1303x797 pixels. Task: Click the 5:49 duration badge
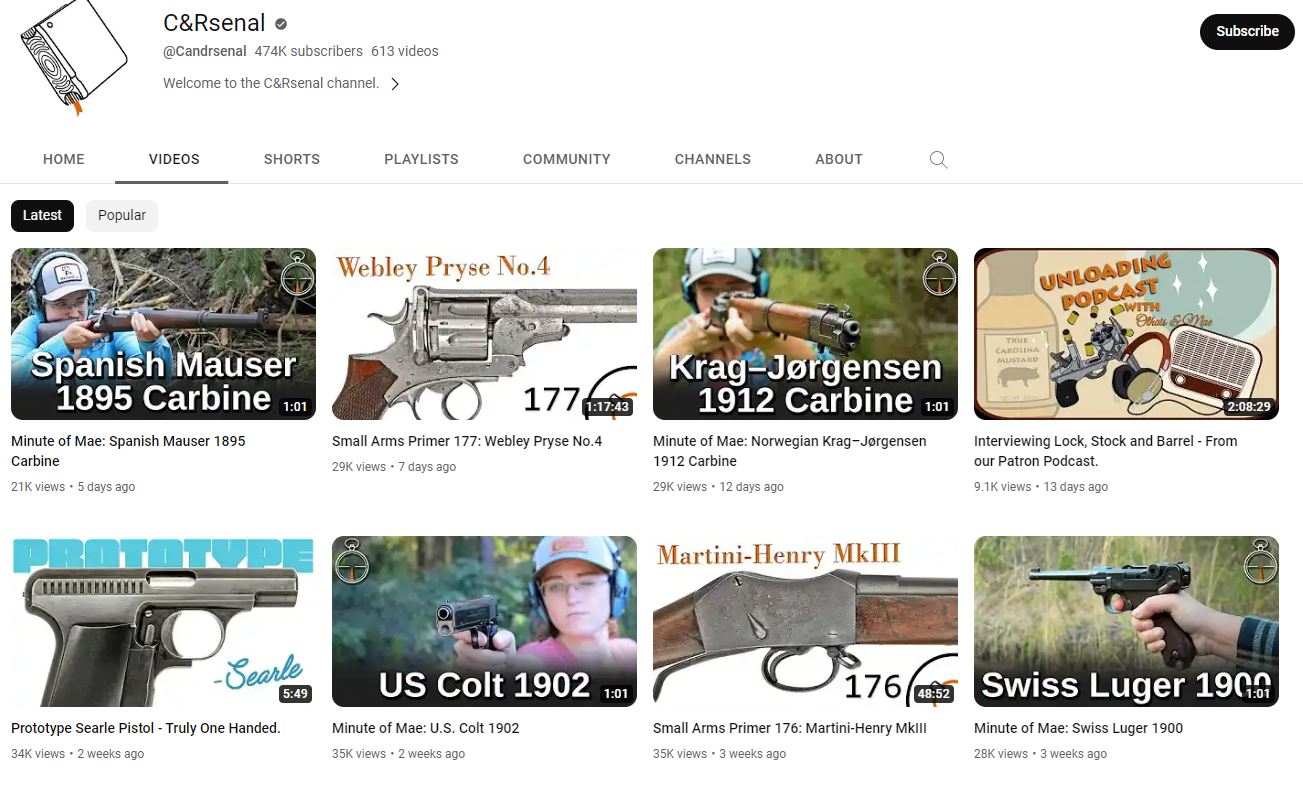click(x=295, y=694)
